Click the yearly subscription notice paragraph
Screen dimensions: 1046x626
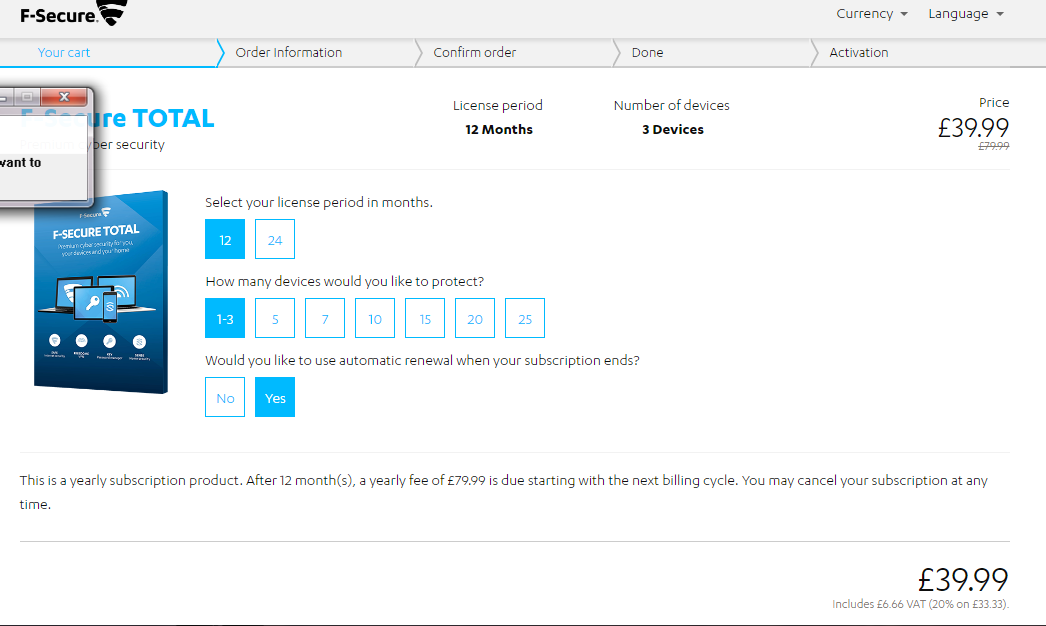click(504, 493)
